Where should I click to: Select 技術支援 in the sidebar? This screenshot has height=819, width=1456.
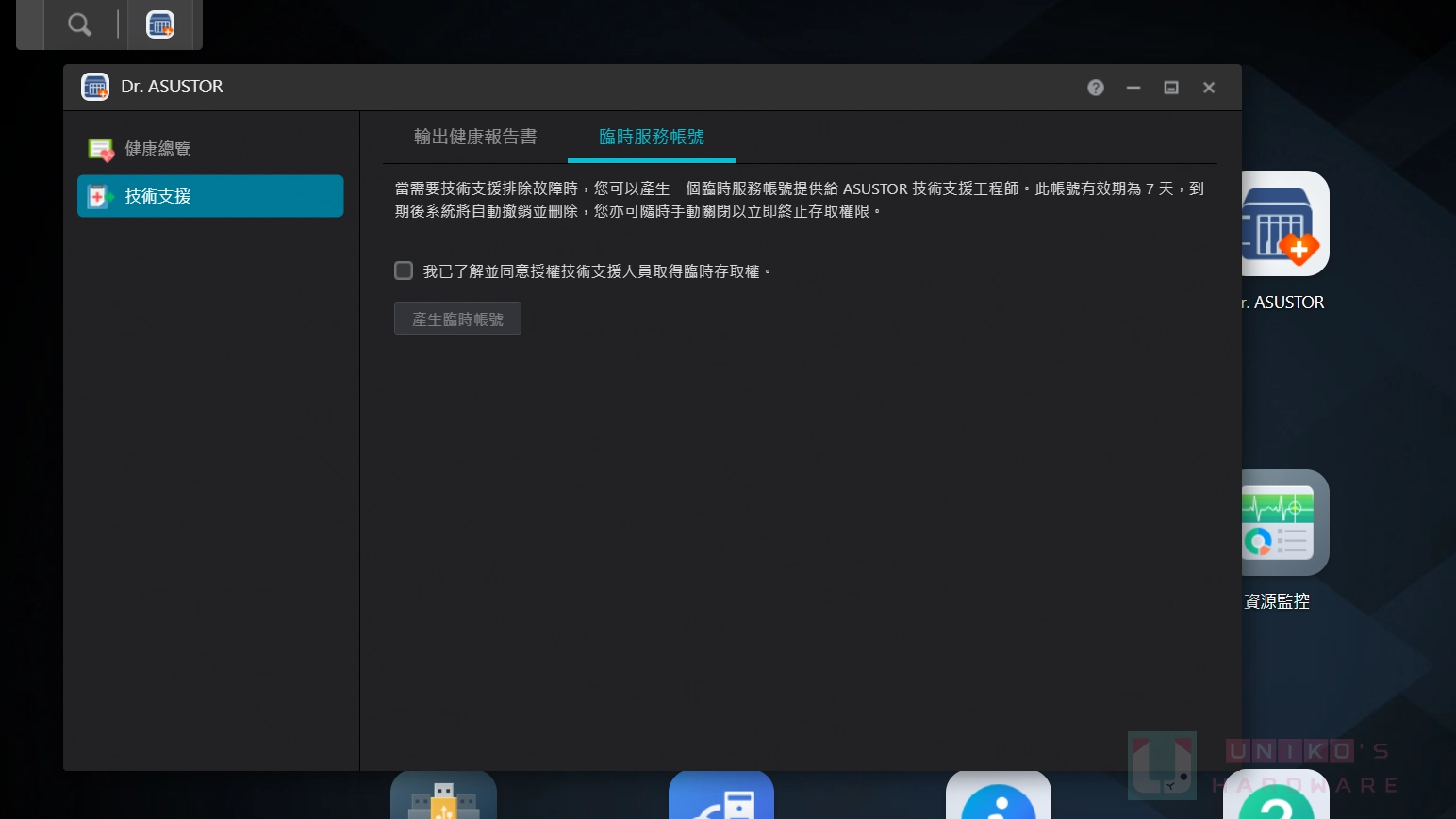coord(210,196)
